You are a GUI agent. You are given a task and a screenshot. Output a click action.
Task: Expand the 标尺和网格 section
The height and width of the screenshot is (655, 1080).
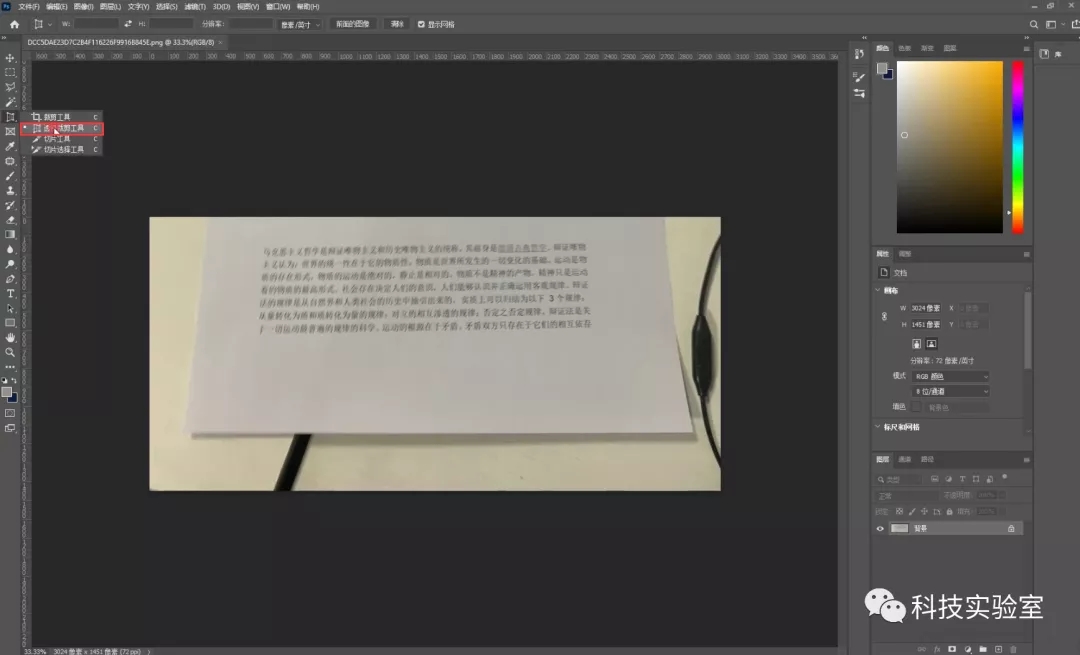[x=878, y=427]
